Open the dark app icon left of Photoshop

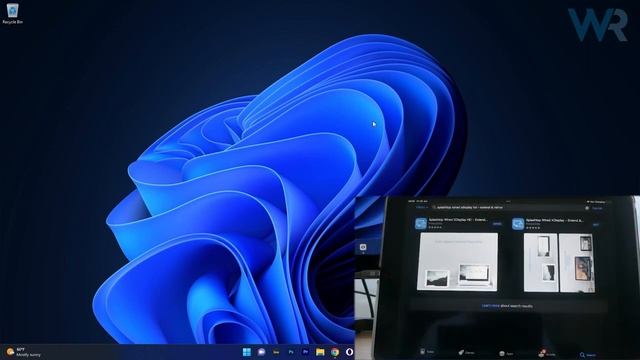coord(276,352)
